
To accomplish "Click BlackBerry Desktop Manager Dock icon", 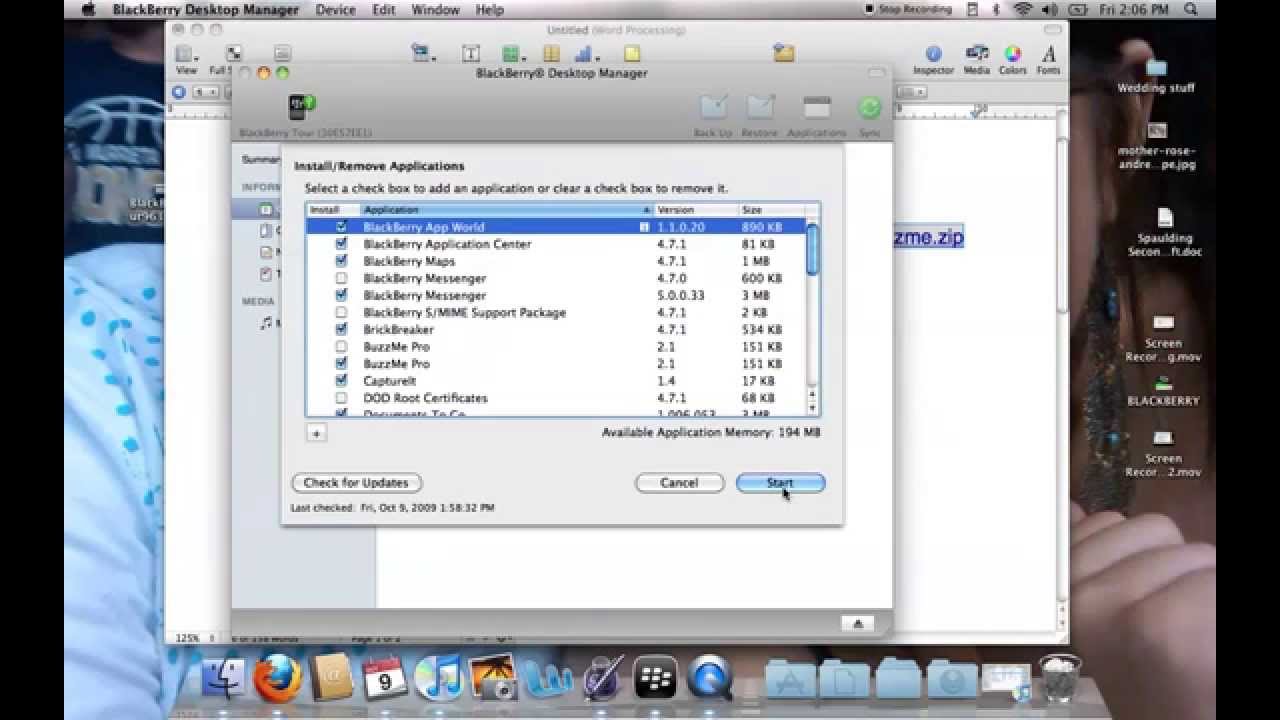I will click(656, 679).
